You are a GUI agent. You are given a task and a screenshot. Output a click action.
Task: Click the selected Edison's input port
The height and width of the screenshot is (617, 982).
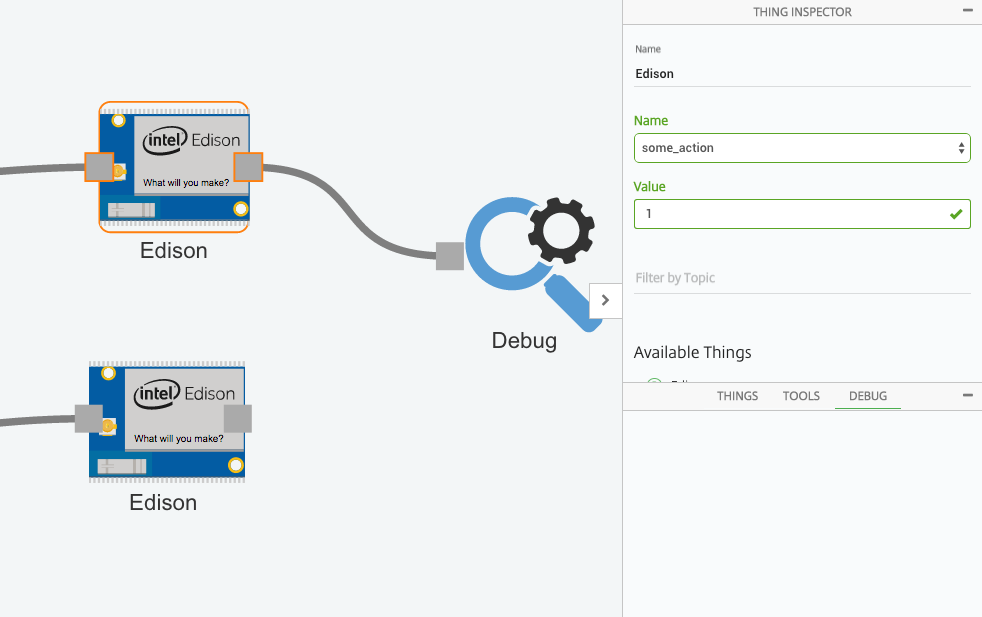pyautogui.click(x=99, y=167)
